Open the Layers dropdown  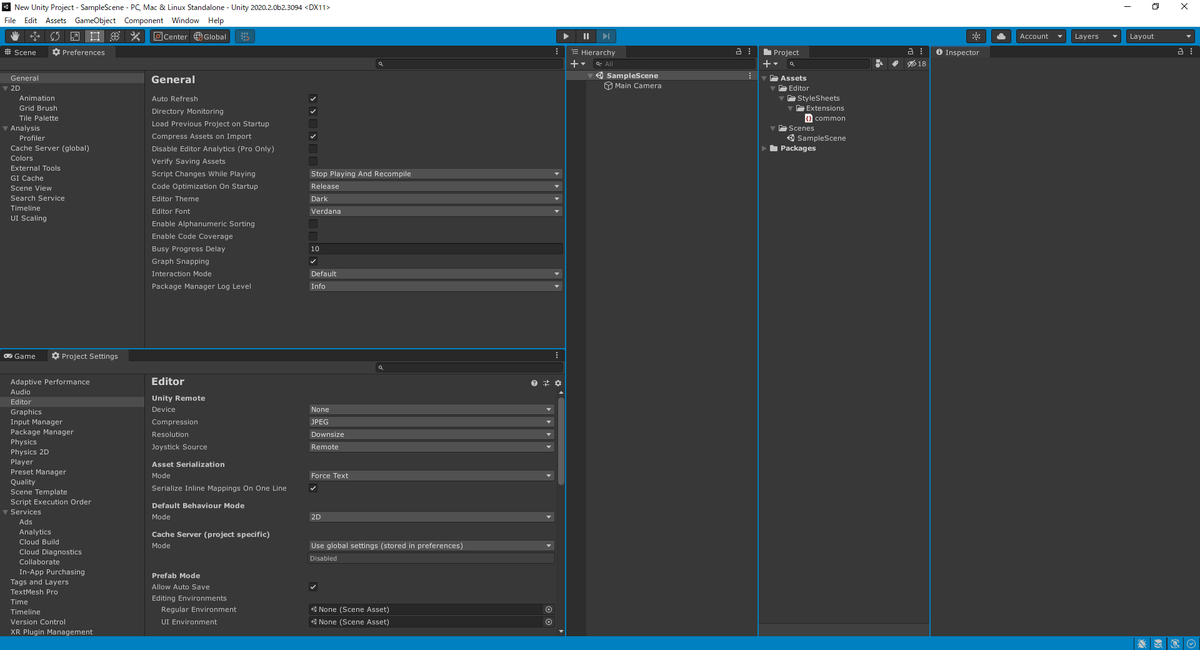[1095, 36]
